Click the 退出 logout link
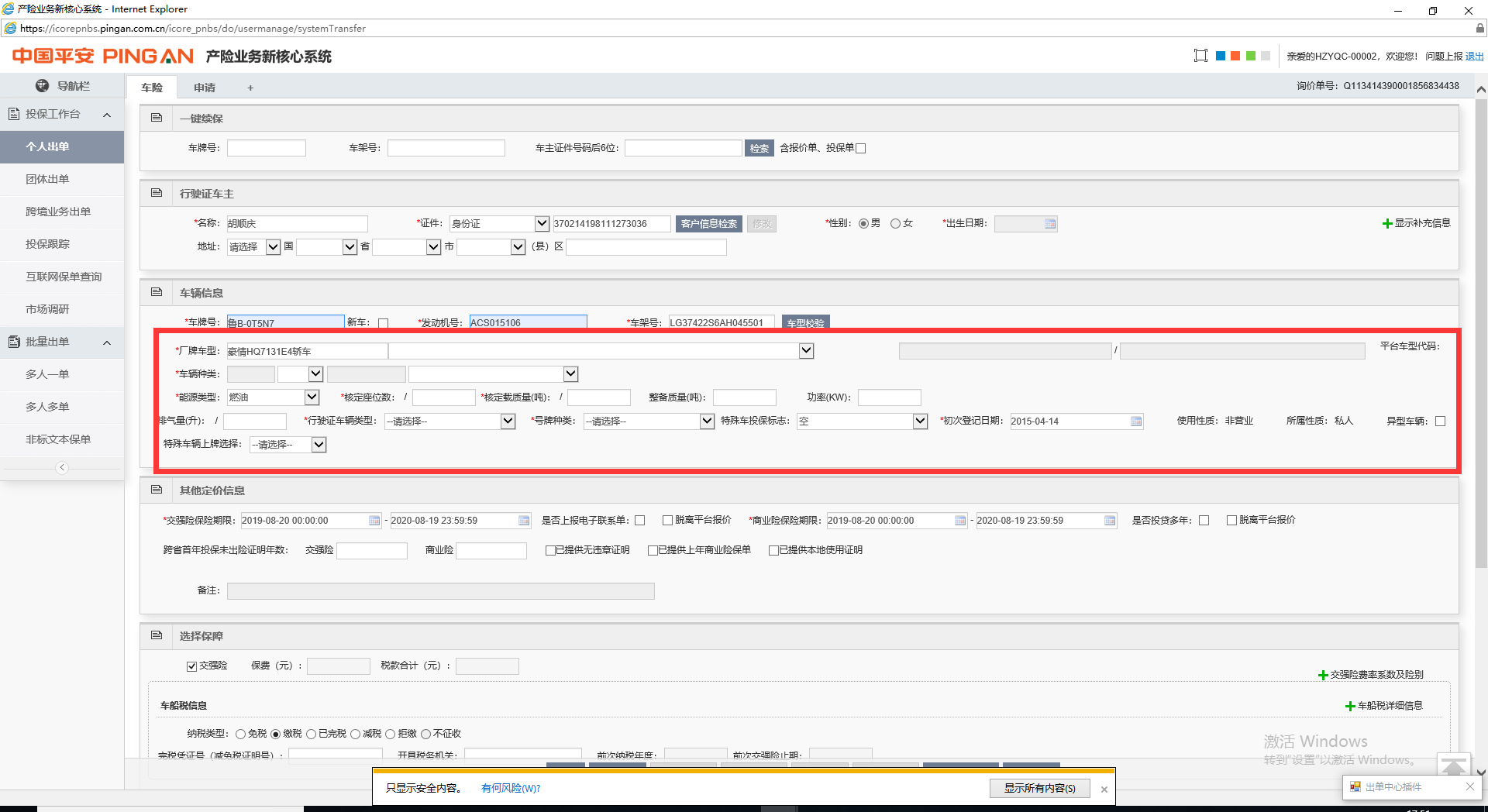 (x=1475, y=56)
